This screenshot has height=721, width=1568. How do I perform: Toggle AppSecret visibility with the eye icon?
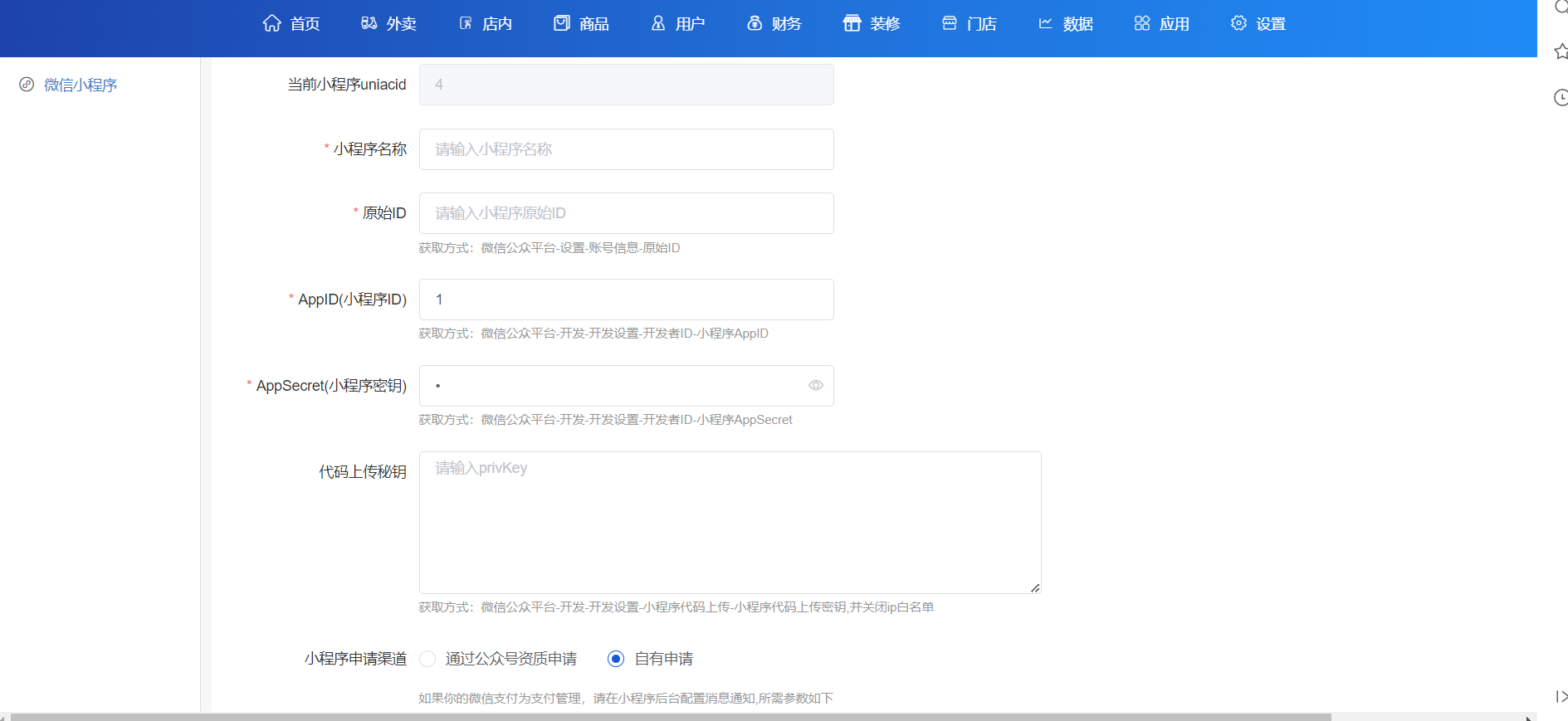pyautogui.click(x=816, y=386)
